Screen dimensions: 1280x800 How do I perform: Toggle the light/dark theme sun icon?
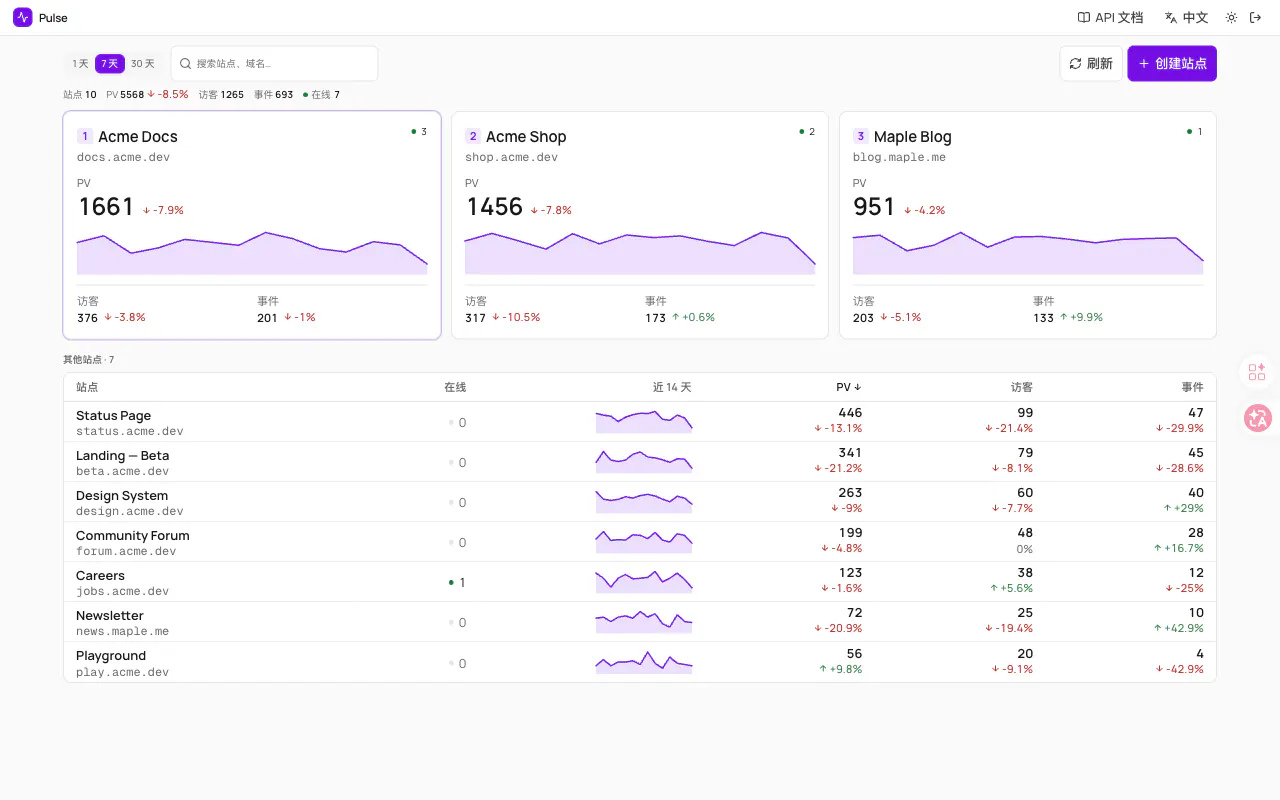1231,18
